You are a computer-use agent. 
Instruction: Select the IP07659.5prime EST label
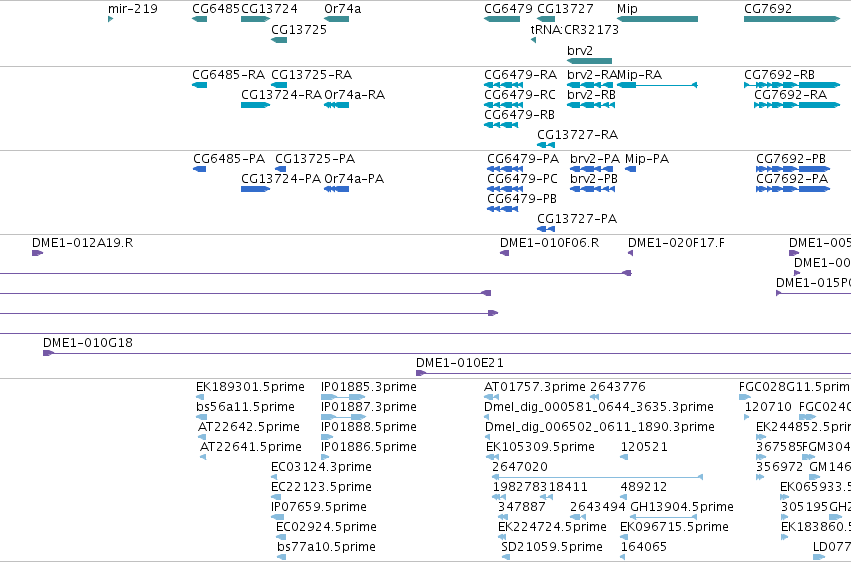tap(319, 507)
